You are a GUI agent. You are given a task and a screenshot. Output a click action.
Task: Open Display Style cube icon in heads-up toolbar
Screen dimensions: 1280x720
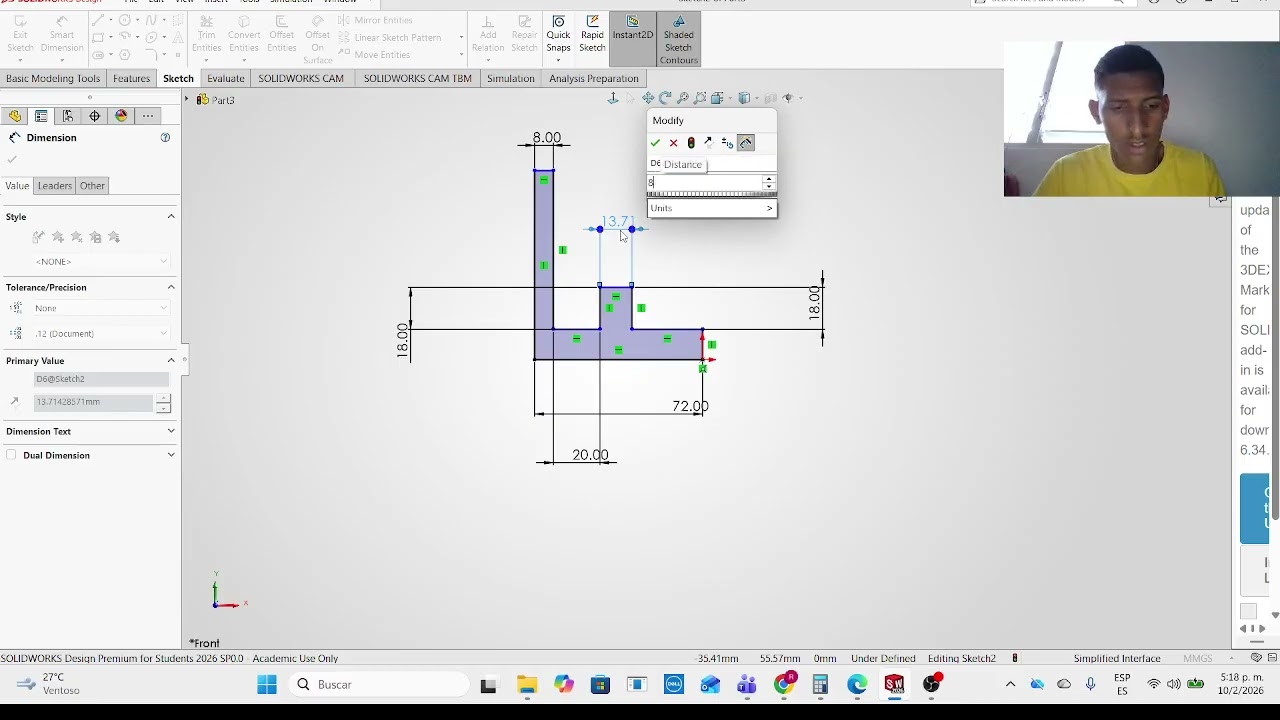745,98
